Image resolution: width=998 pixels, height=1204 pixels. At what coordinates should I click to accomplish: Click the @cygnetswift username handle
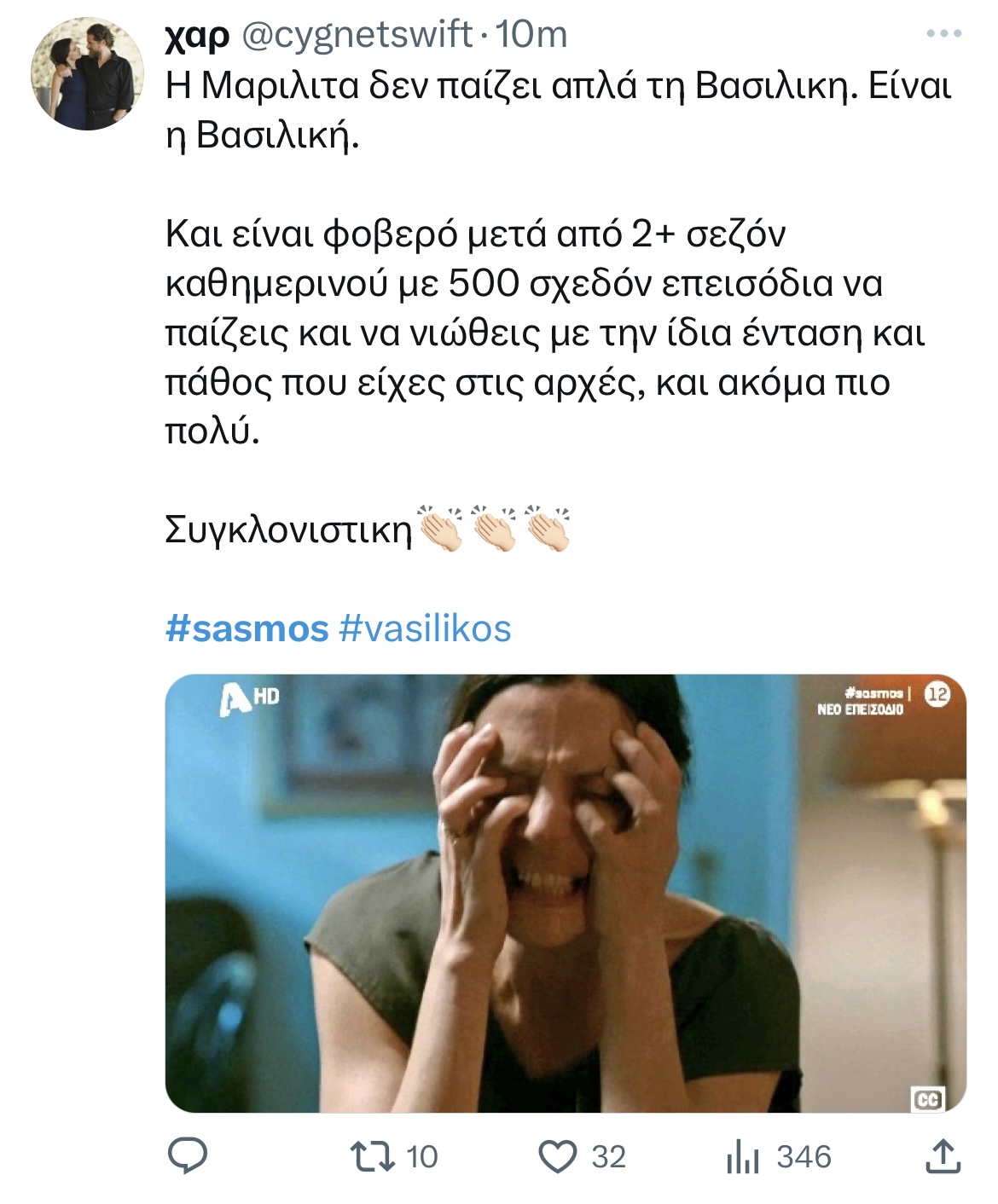coord(357,35)
